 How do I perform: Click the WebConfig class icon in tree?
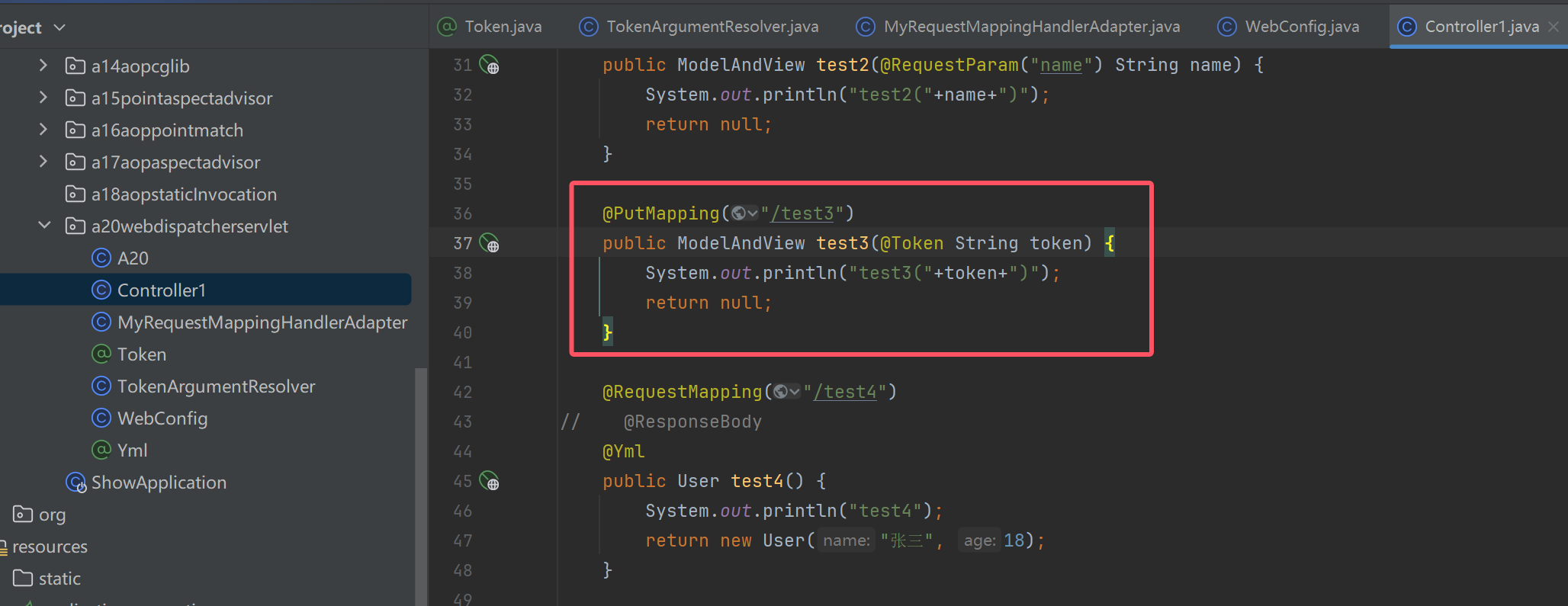[x=101, y=418]
